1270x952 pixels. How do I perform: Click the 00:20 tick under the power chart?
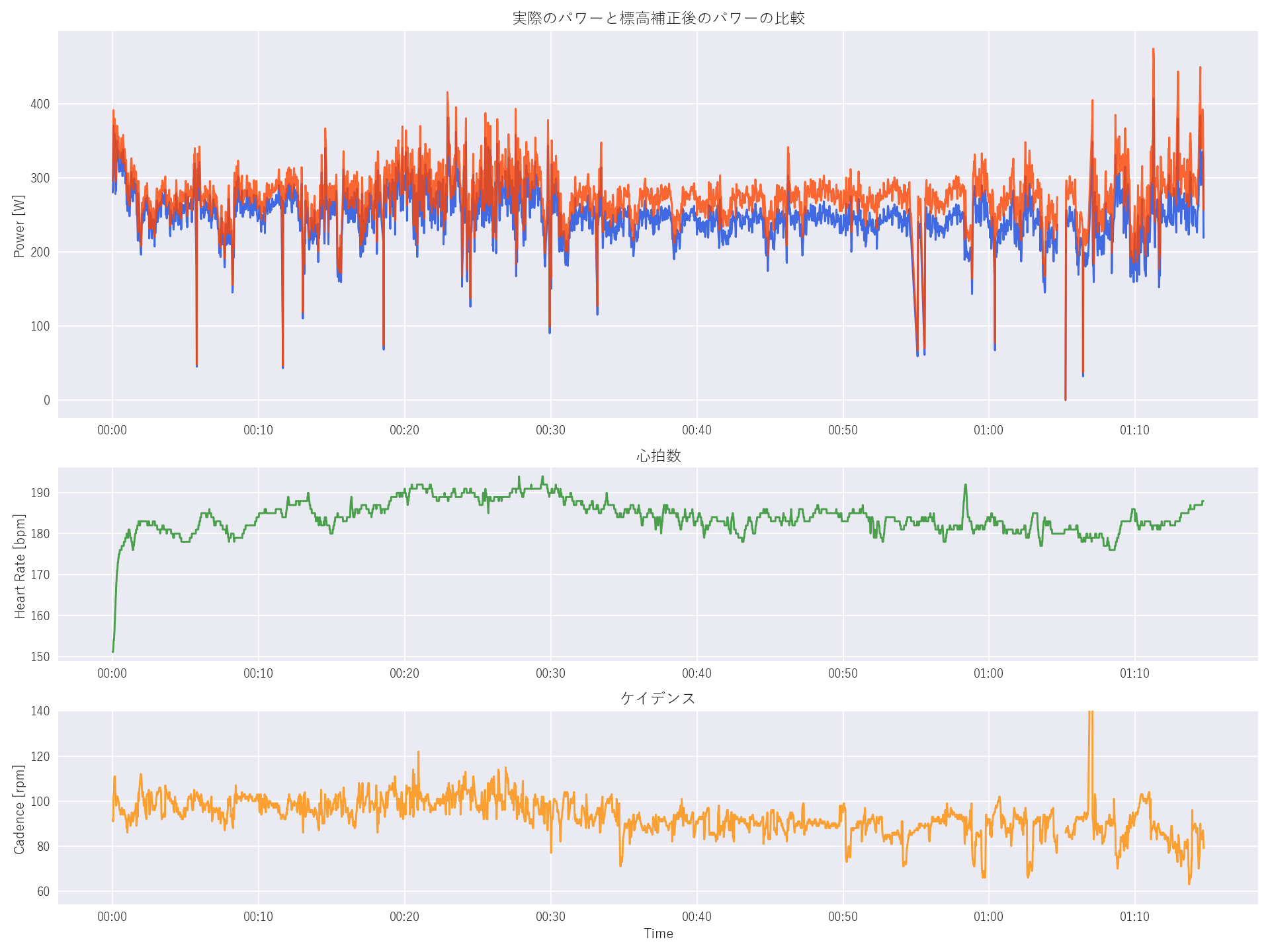pyautogui.click(x=404, y=430)
